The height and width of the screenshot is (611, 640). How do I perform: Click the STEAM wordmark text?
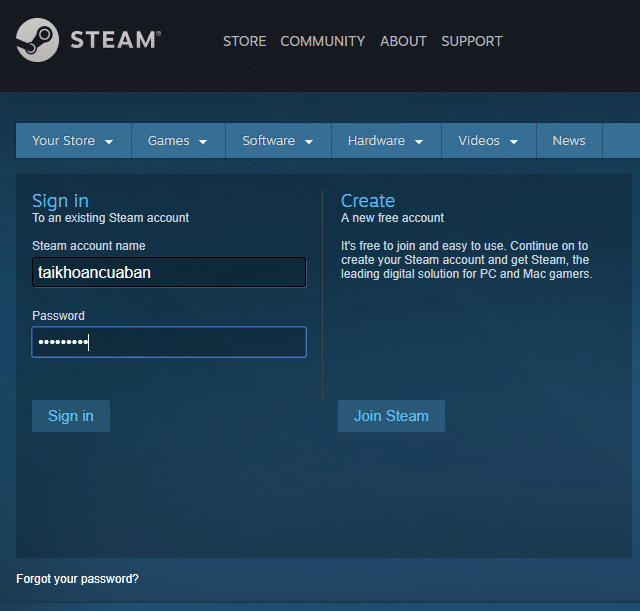click(x=116, y=40)
